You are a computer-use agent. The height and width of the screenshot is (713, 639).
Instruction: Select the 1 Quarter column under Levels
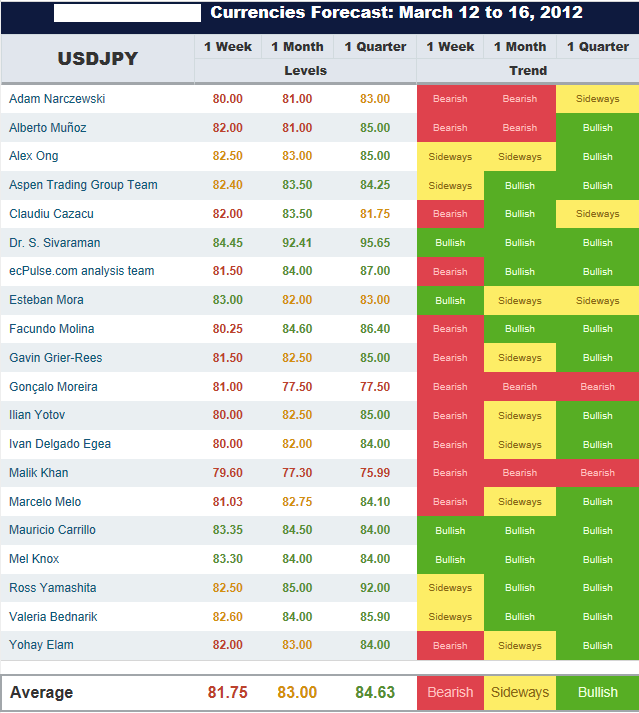click(x=375, y=47)
